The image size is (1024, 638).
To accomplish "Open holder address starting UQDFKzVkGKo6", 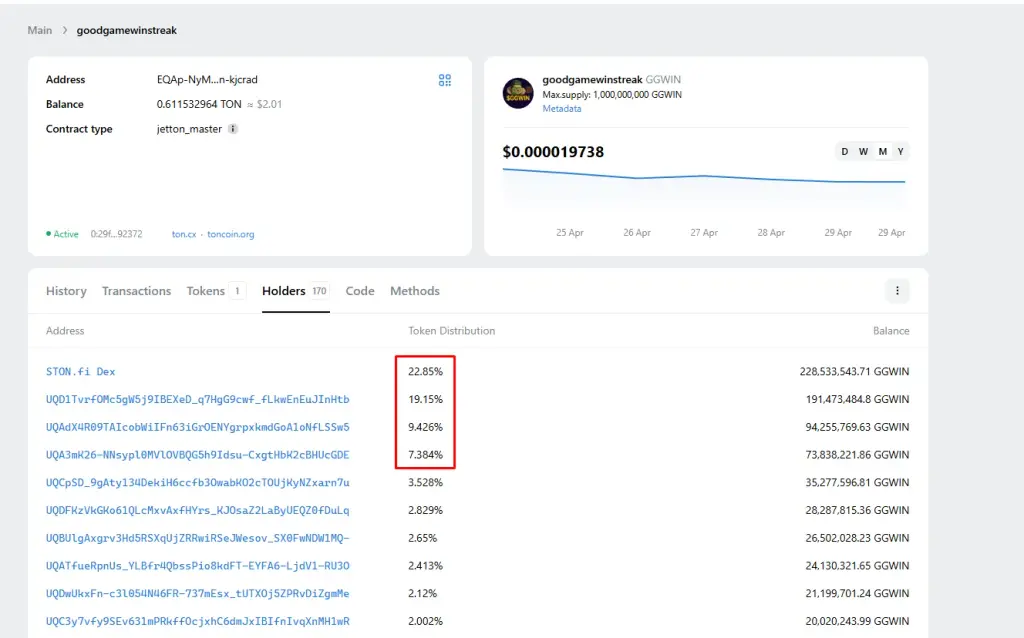I will tap(197, 510).
